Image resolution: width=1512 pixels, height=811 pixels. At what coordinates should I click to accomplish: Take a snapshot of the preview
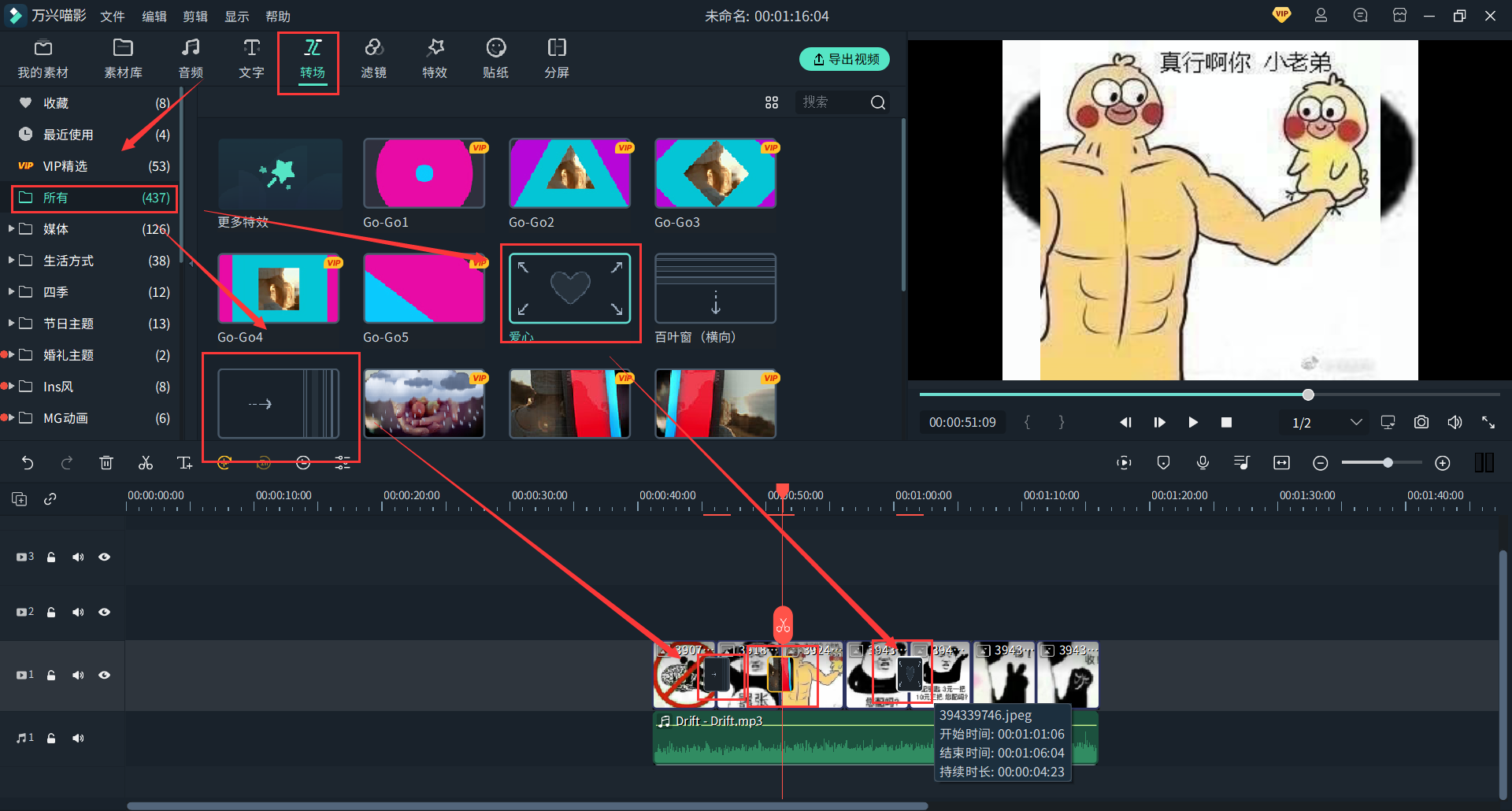pyautogui.click(x=1421, y=422)
